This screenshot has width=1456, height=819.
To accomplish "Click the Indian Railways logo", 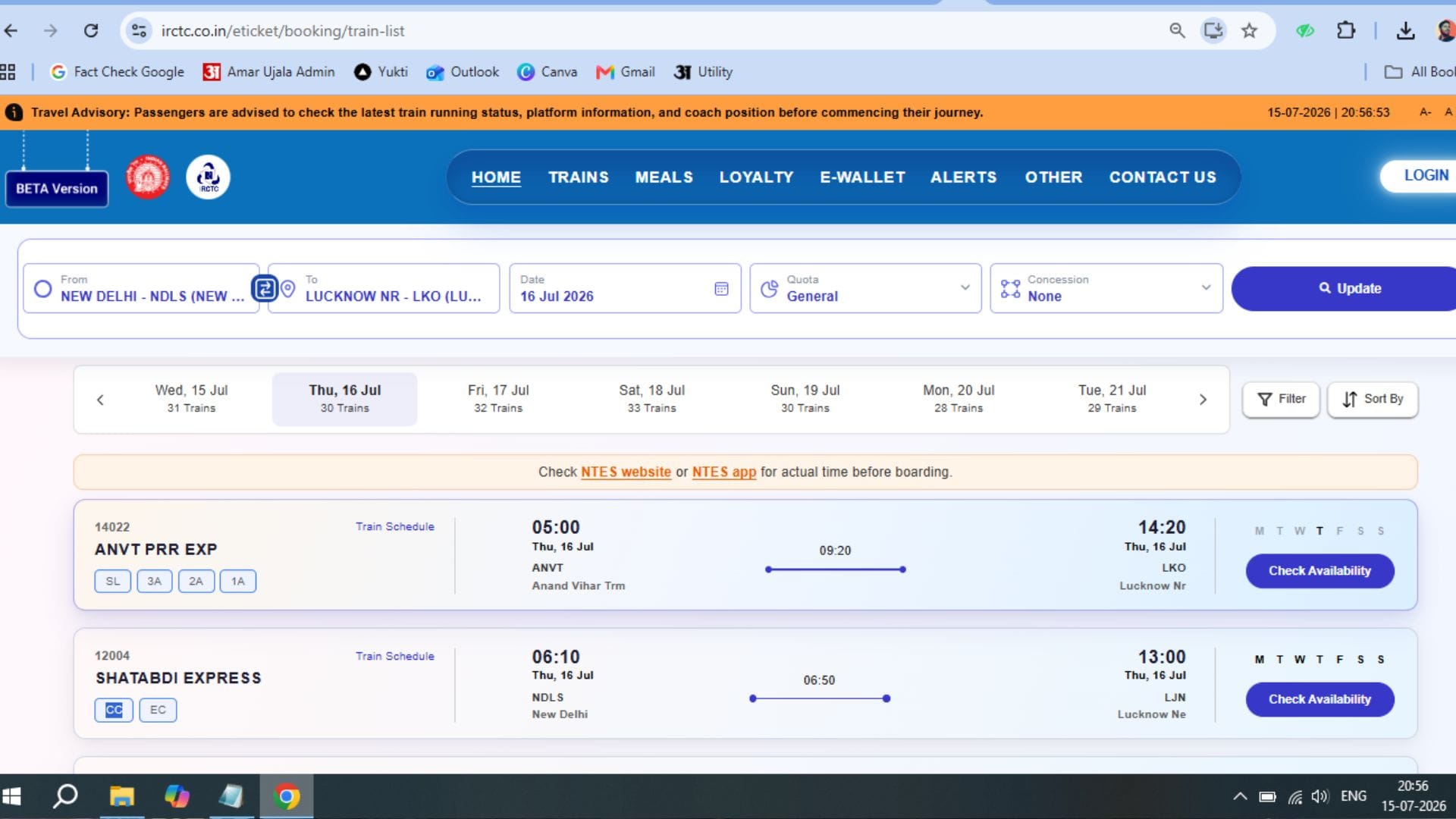I will [x=147, y=177].
